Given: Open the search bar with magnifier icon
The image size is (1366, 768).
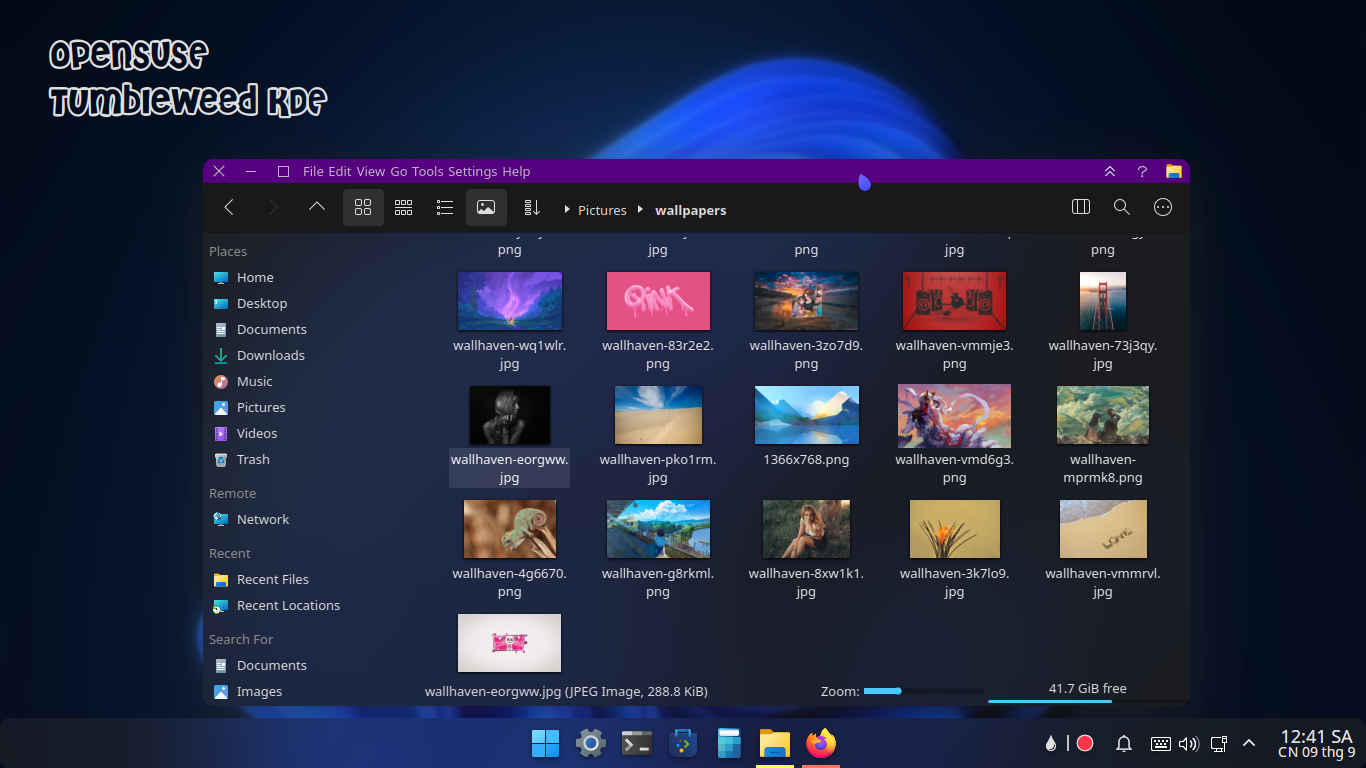Looking at the screenshot, I should coord(1122,207).
